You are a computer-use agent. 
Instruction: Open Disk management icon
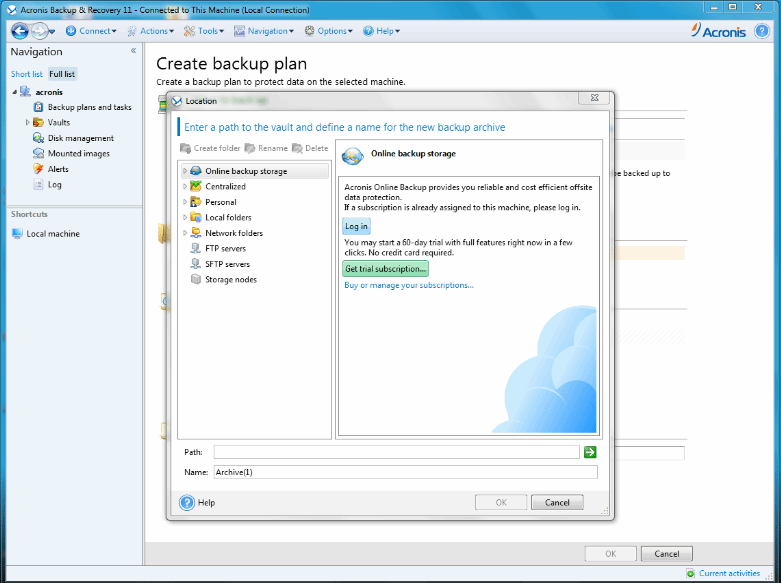pyautogui.click(x=38, y=138)
